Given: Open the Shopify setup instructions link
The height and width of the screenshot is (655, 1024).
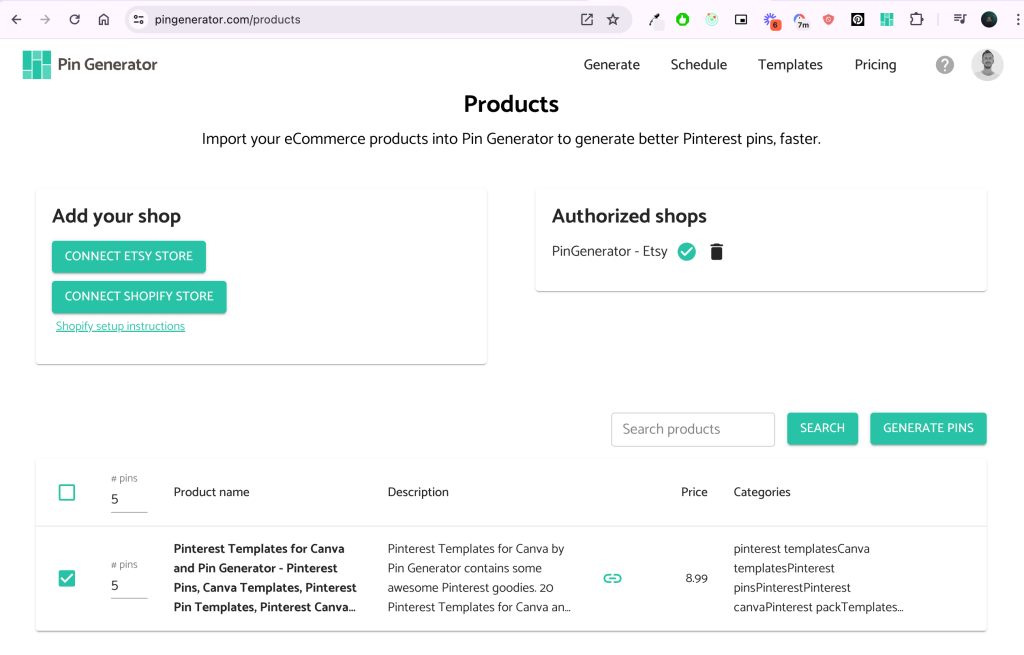Looking at the screenshot, I should pyautogui.click(x=120, y=326).
